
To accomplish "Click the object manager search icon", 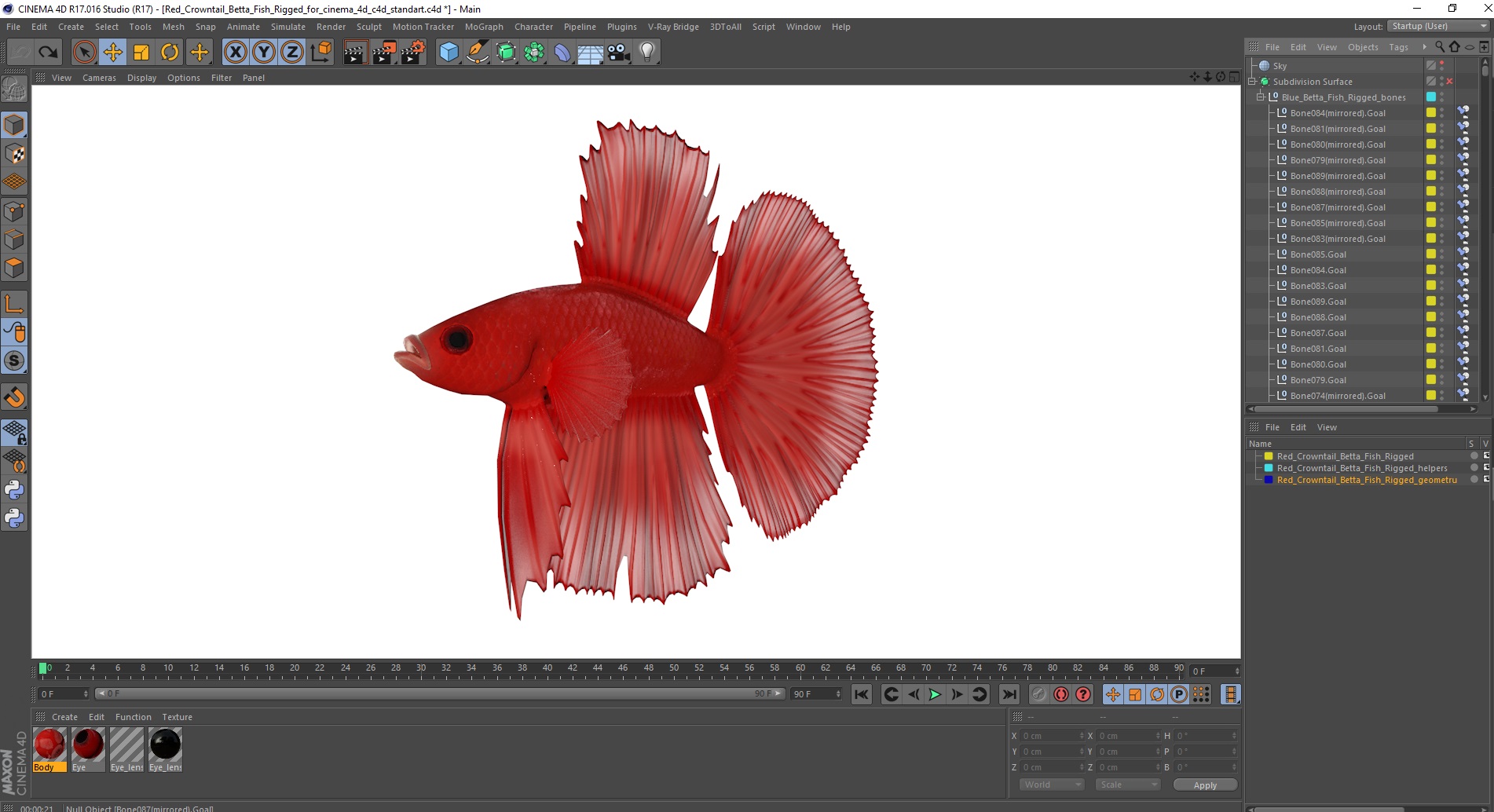I will (1440, 47).
